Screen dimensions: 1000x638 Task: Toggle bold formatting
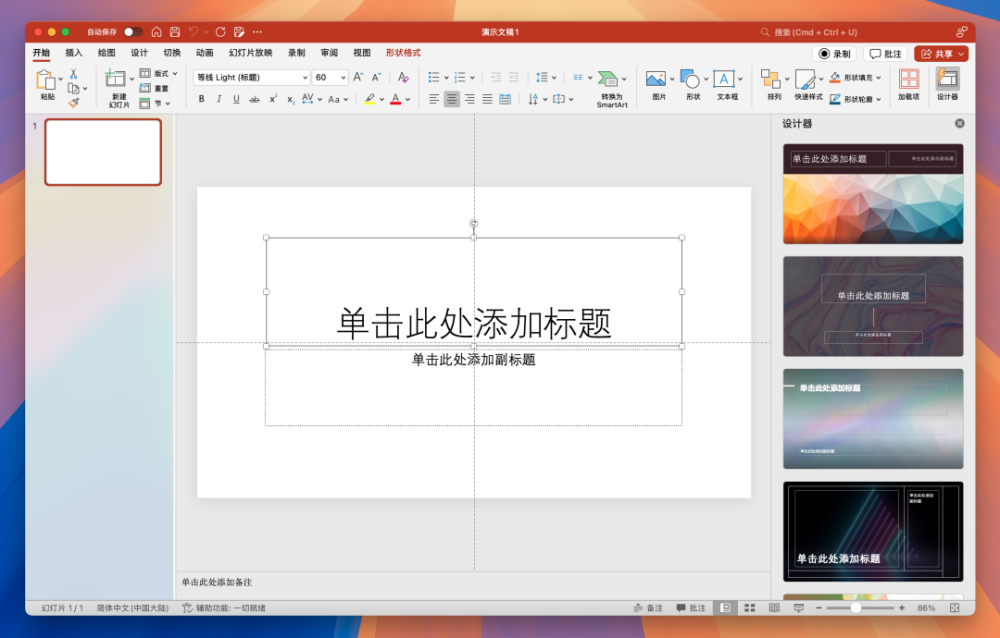click(202, 99)
